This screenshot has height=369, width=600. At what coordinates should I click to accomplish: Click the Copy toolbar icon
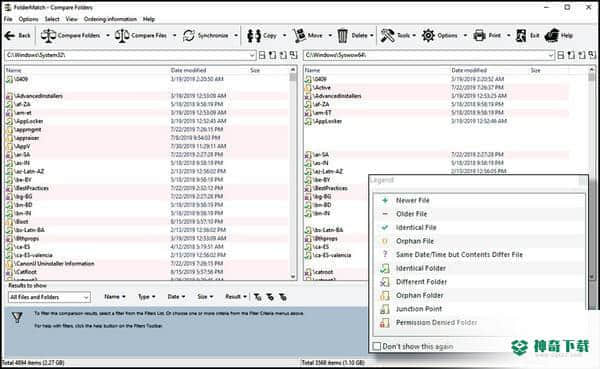pos(254,36)
